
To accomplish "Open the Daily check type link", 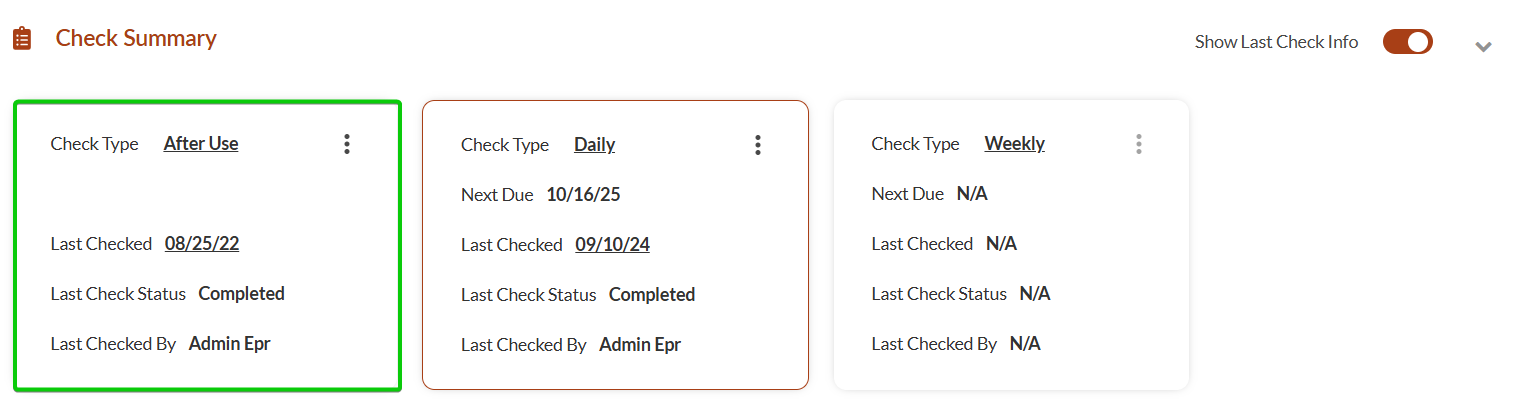I will (x=594, y=145).
